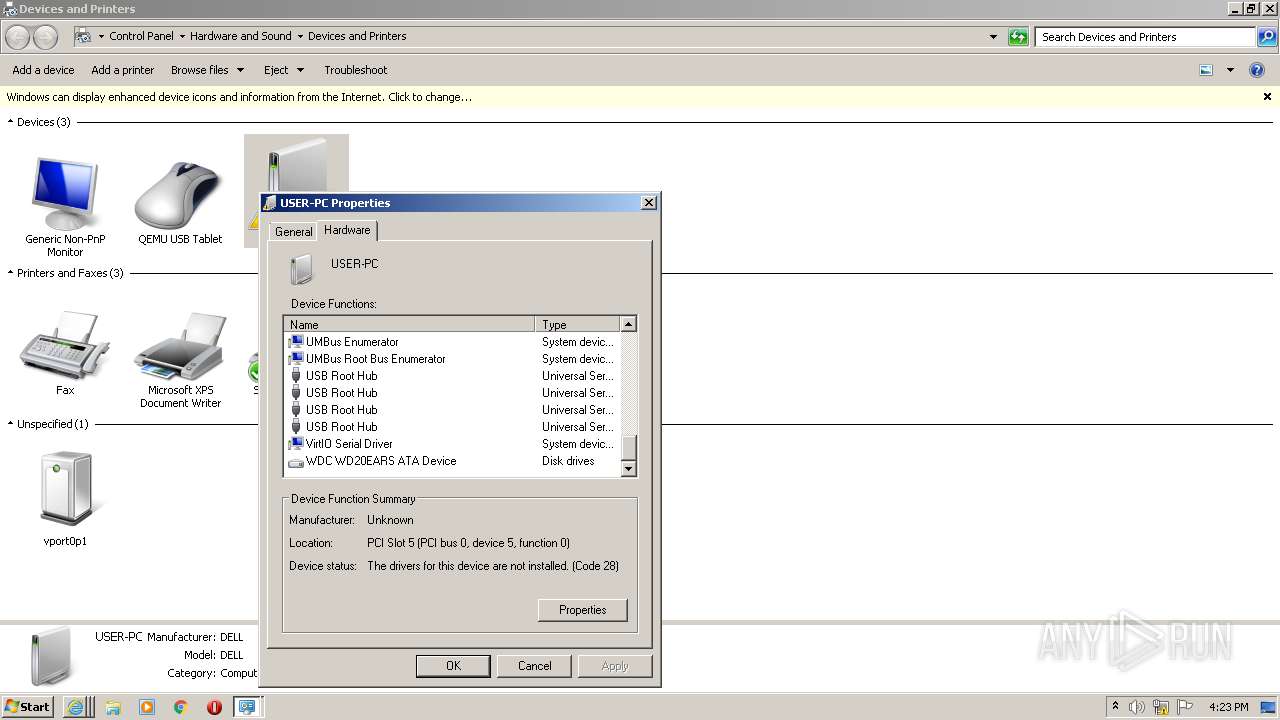This screenshot has width=1280, height=720.
Task: Open the view options dropdown arrow
Action: click(x=1230, y=70)
